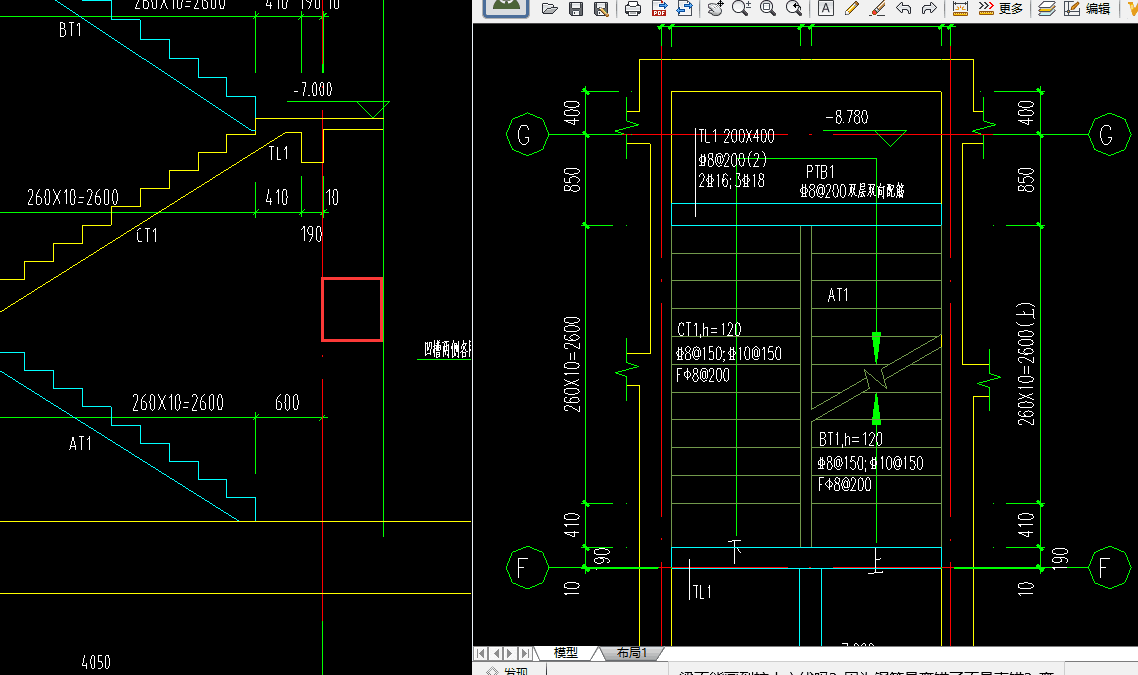
Task: Click the 600 dimension in section view
Action: point(287,403)
